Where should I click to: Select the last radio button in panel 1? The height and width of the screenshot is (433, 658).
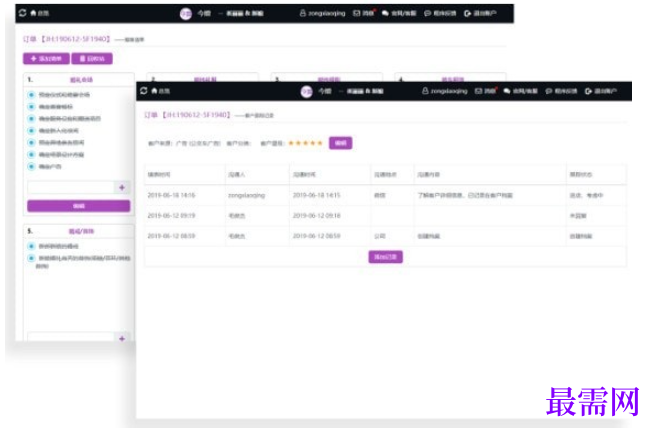pyautogui.click(x=31, y=167)
